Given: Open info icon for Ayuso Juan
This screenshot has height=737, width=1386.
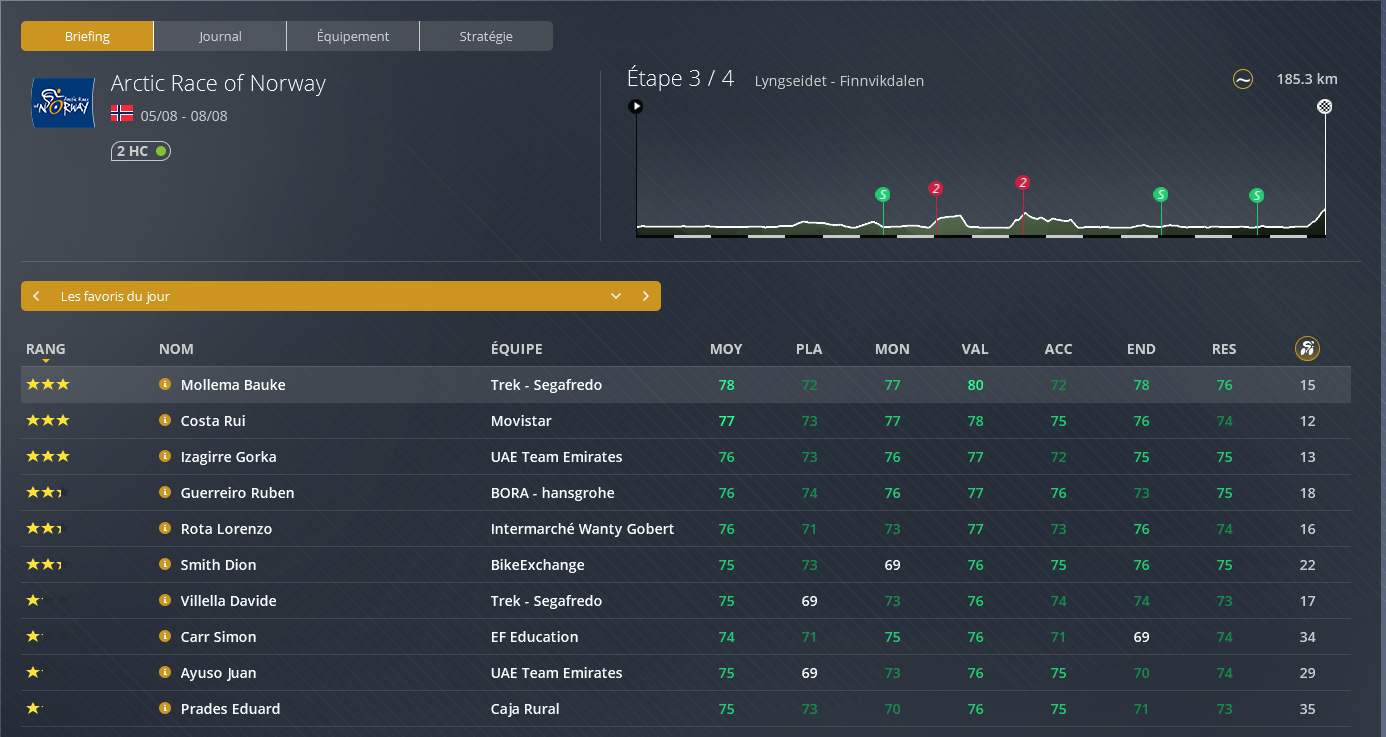Looking at the screenshot, I should coord(165,673).
